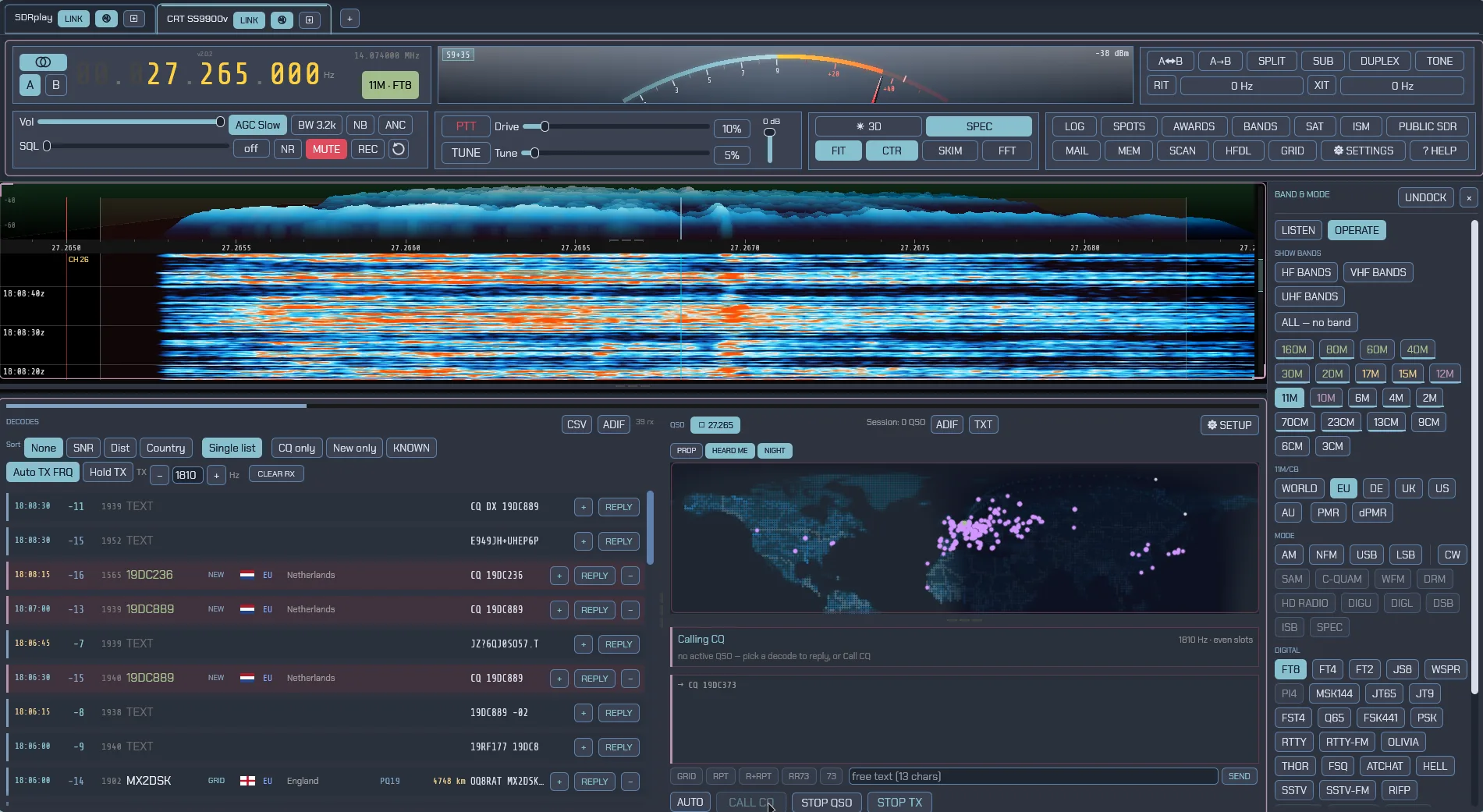The height and width of the screenshot is (812, 1483).
Task: Show the HF BANDS group
Action: (x=1306, y=272)
